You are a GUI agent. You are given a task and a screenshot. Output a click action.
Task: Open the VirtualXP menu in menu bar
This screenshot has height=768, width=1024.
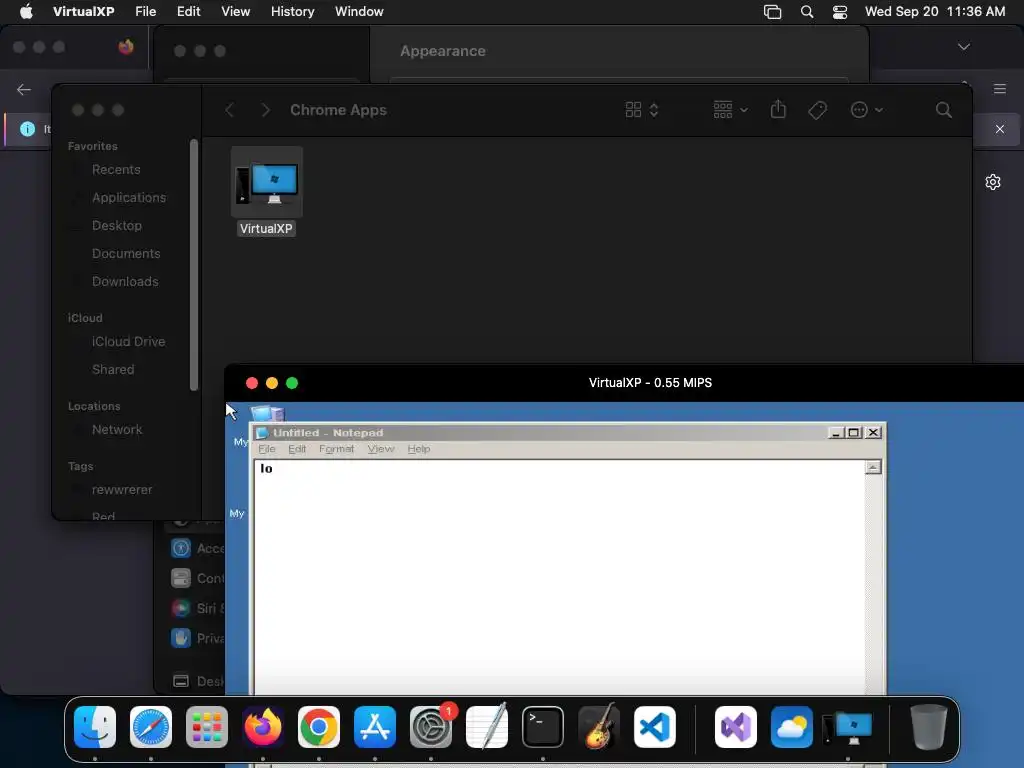click(x=84, y=11)
